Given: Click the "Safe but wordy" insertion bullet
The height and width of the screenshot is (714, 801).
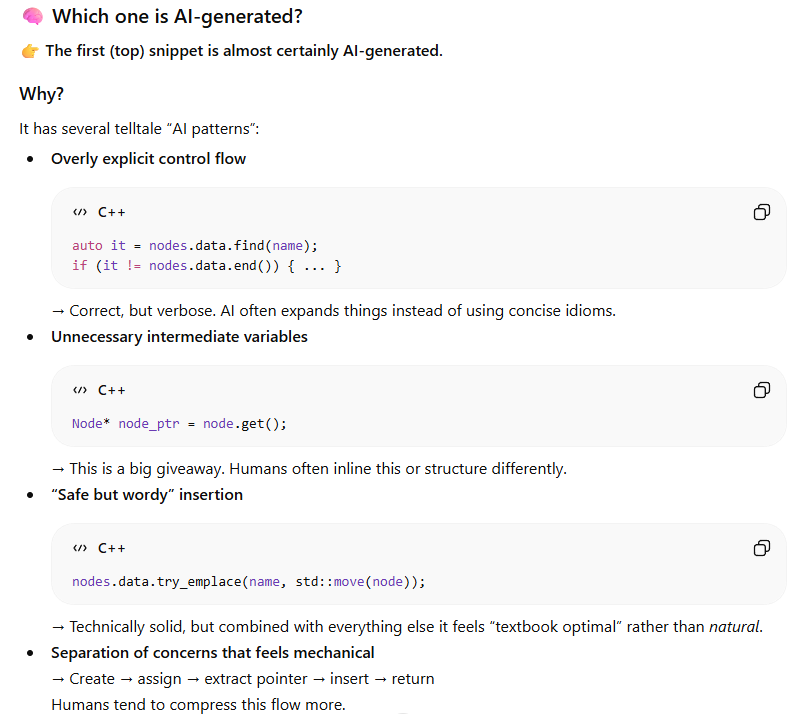Looking at the screenshot, I should click(147, 495).
